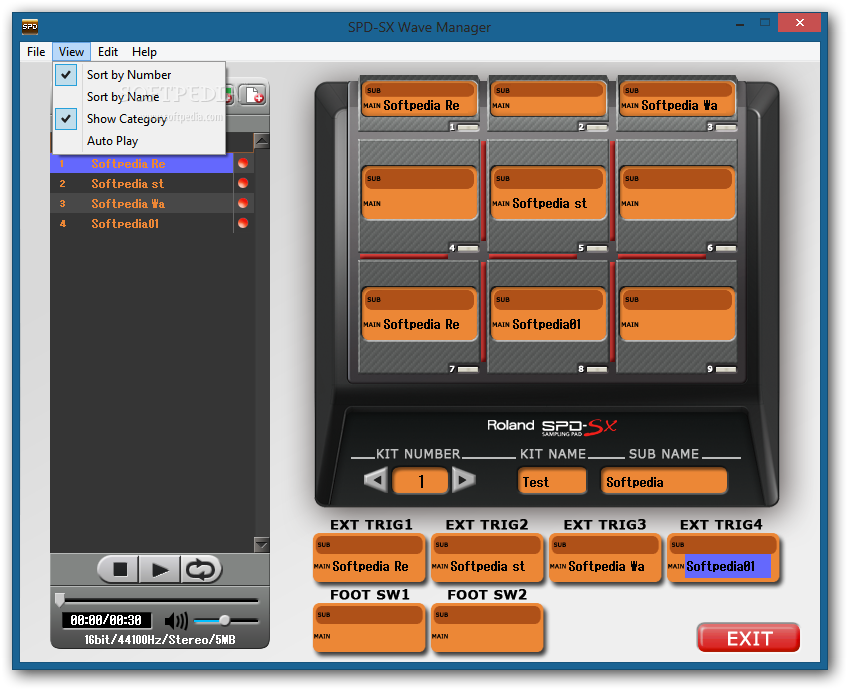
Task: Select pad 1 main Softpedia Re
Action: (420, 106)
